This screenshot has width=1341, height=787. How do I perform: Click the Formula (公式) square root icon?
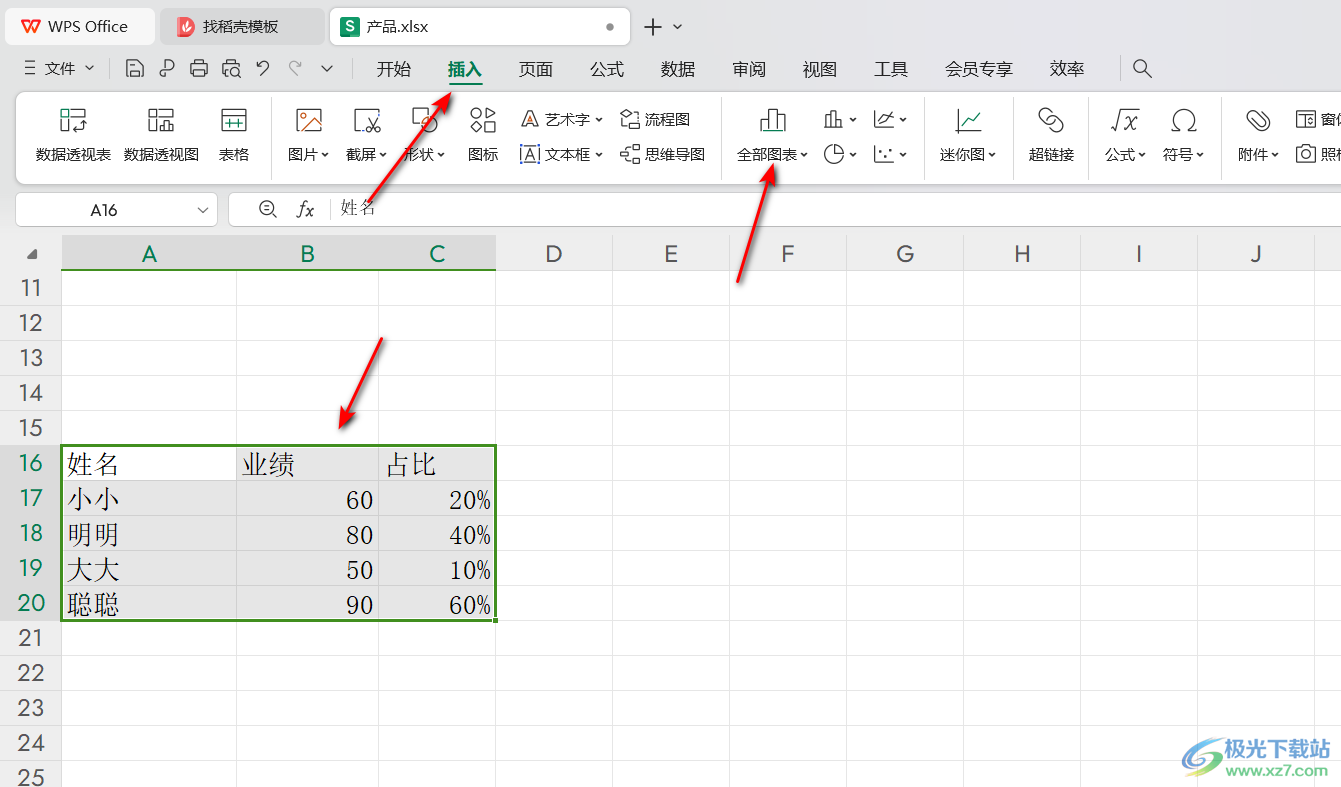(x=1125, y=121)
